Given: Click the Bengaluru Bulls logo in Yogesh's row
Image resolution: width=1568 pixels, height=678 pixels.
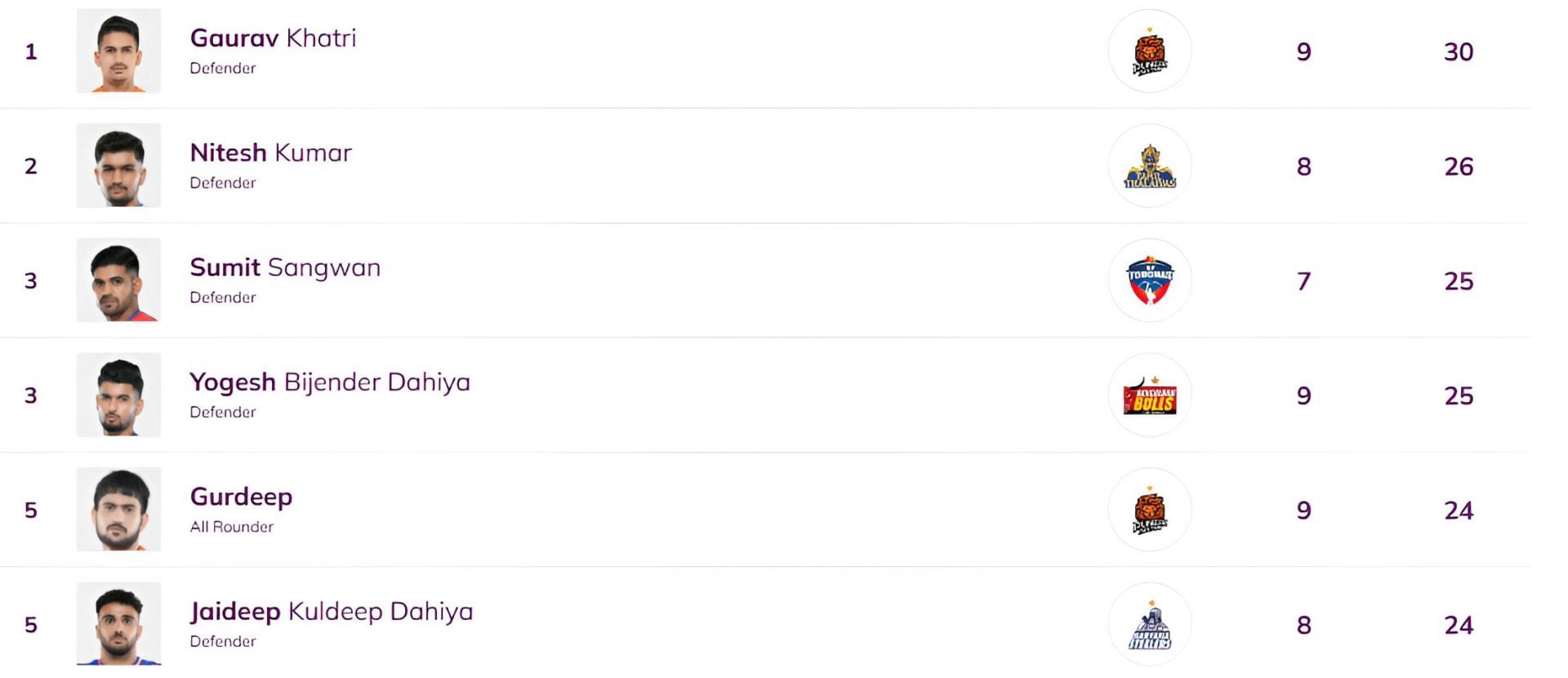Looking at the screenshot, I should pyautogui.click(x=1149, y=395).
